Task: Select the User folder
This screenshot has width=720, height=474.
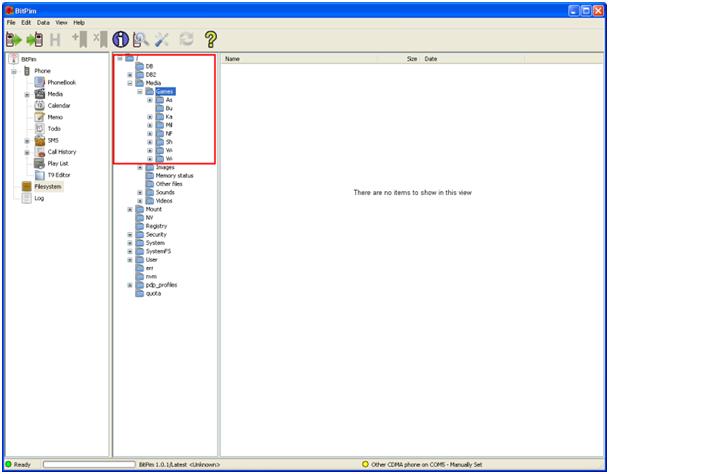Action: 151,260
